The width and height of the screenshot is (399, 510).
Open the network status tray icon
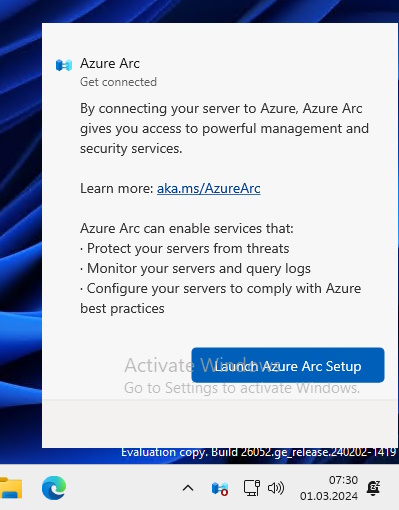coord(252,488)
